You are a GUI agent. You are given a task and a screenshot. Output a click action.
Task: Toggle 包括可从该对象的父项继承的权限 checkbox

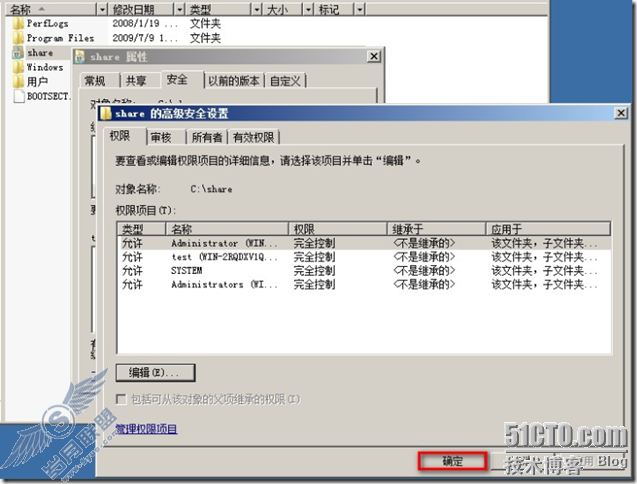121,399
